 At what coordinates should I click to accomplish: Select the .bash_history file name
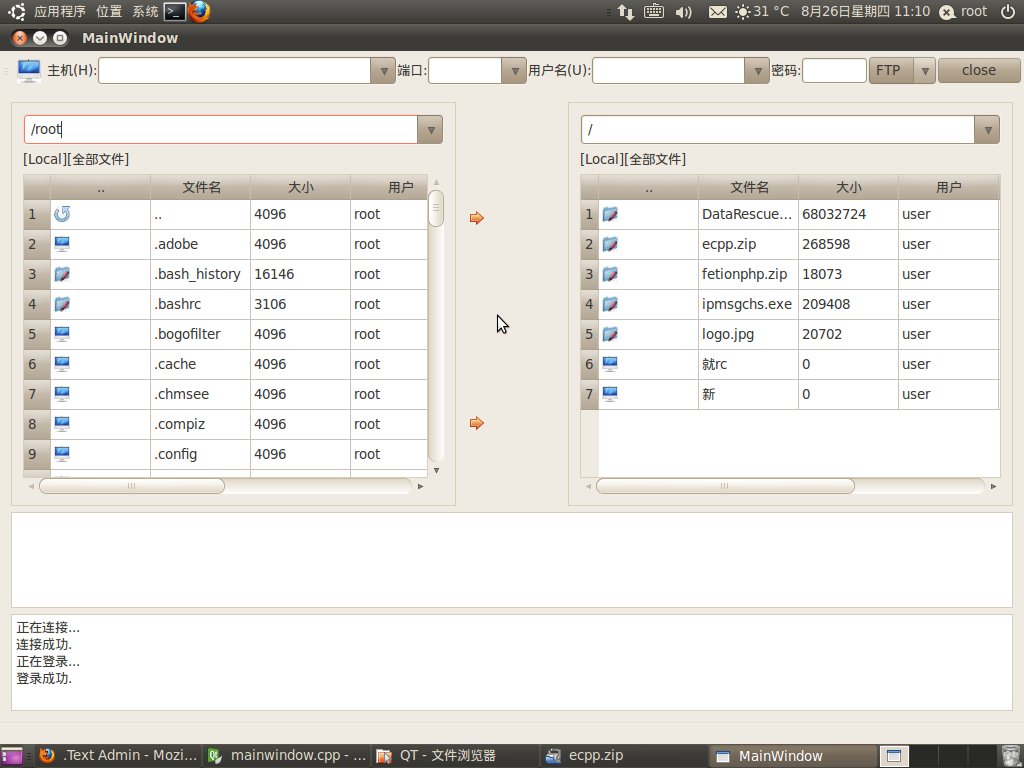197,274
